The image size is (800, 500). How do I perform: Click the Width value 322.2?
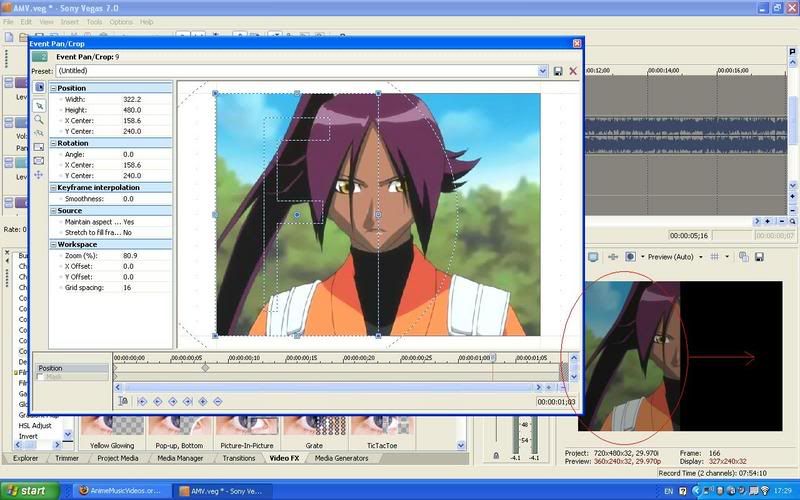click(132, 99)
